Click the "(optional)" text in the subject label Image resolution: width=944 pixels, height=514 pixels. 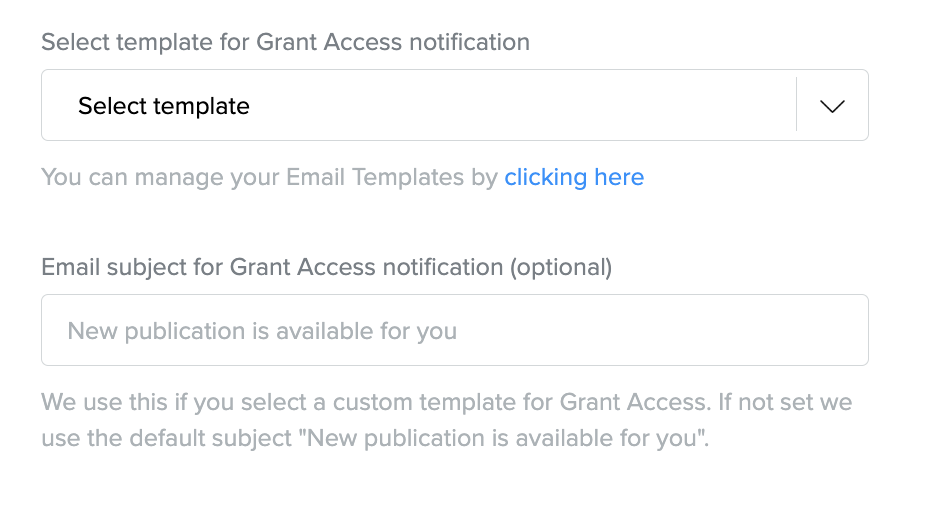(560, 267)
